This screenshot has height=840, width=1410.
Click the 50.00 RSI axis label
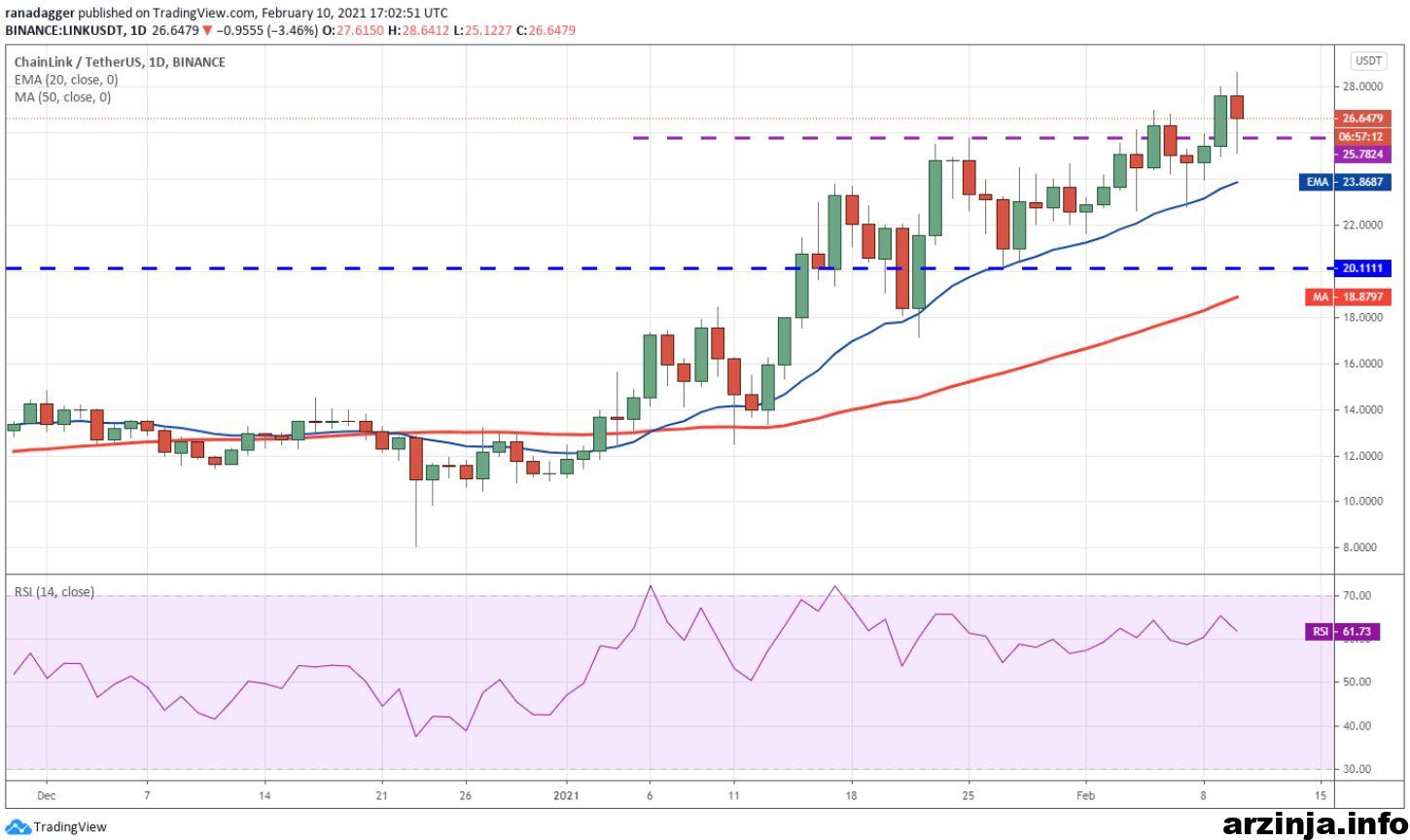click(x=1357, y=682)
